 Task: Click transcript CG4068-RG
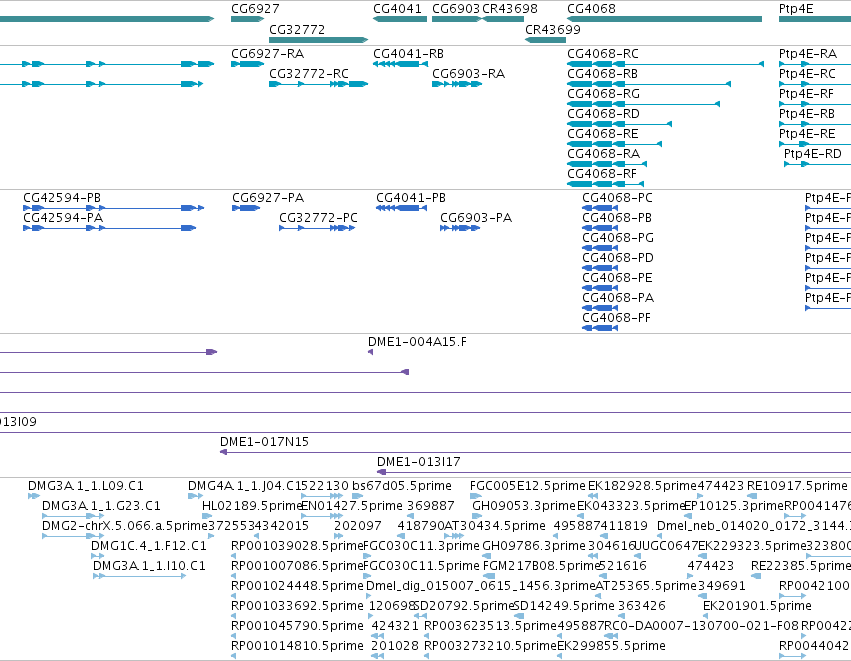[x=604, y=94]
